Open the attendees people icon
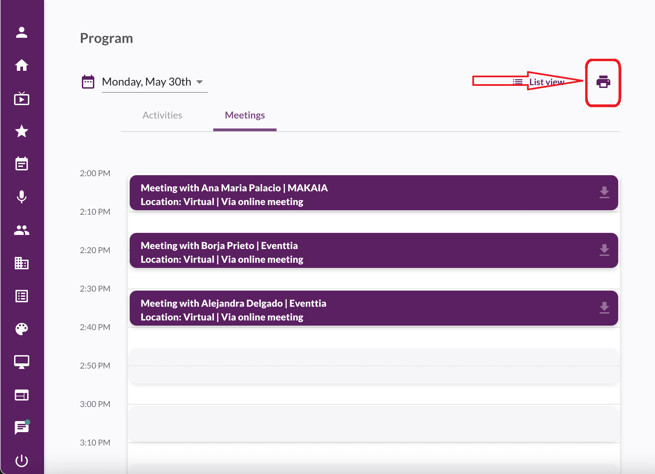655x474 pixels. point(21,230)
